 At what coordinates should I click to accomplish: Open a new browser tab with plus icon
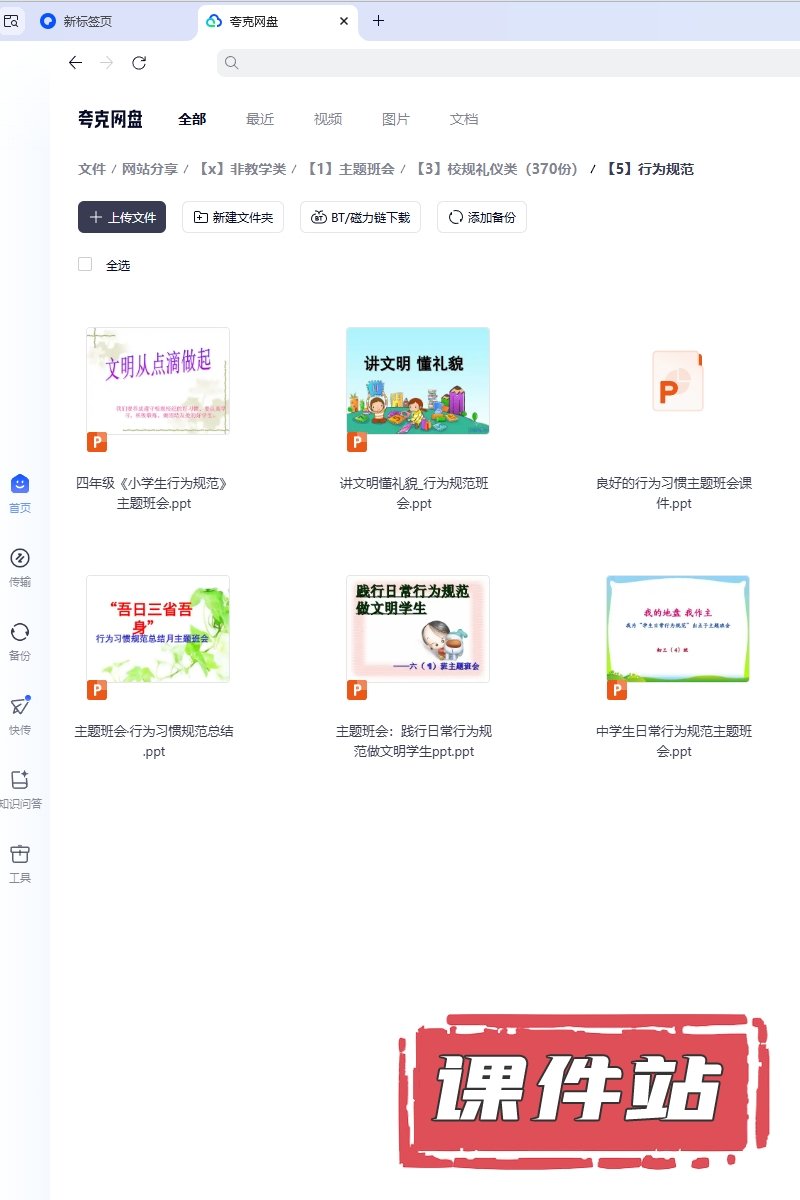coord(378,20)
